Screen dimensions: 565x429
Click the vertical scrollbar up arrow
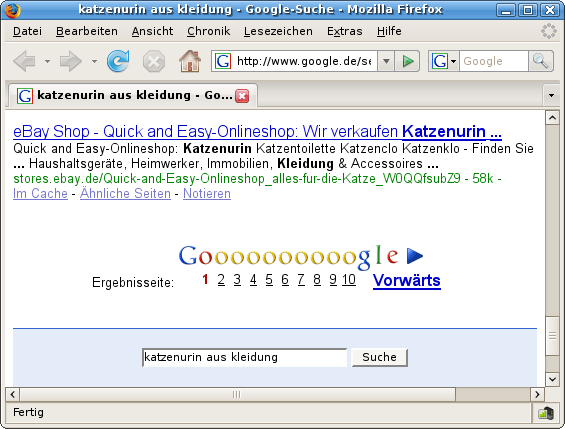552,118
